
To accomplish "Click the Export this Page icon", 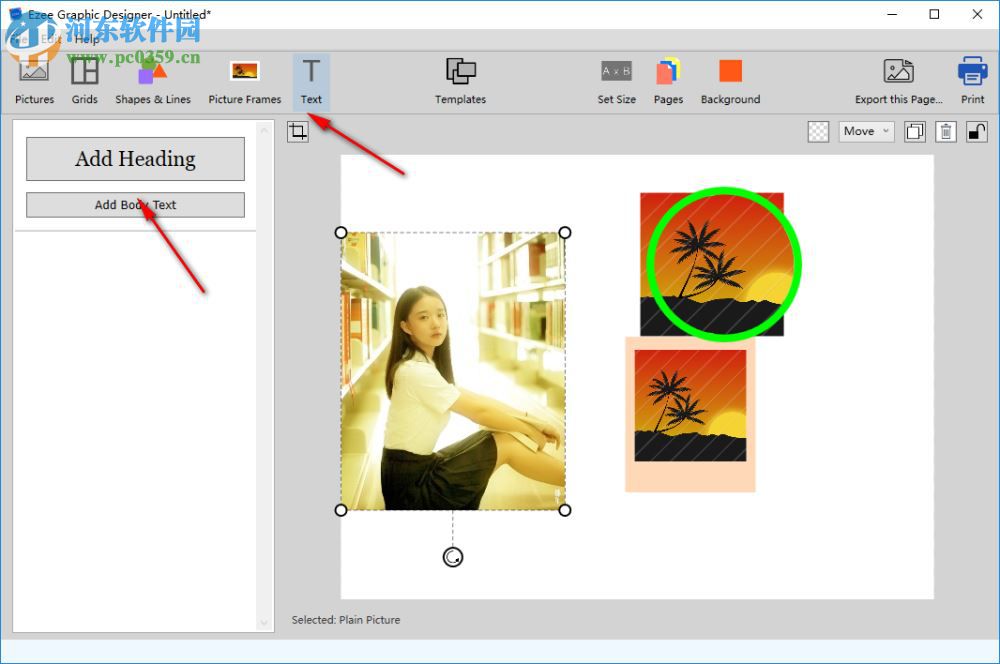I will (897, 80).
